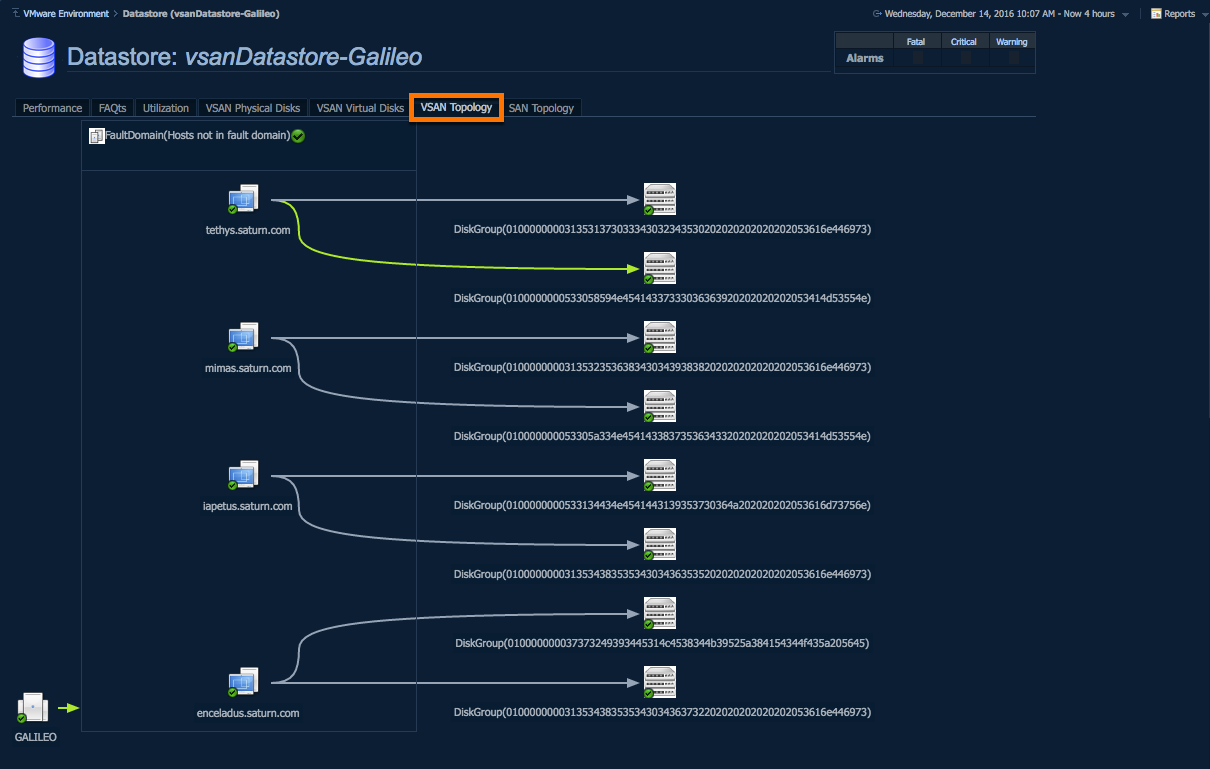
Task: Click the iapetus.saturn.com label
Action: (247, 506)
